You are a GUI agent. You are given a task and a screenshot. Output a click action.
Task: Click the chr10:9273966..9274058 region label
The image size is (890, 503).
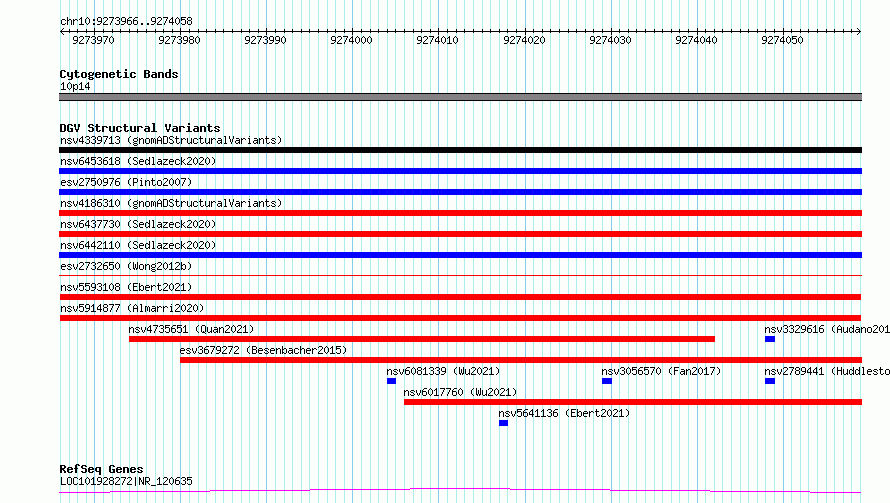point(126,21)
